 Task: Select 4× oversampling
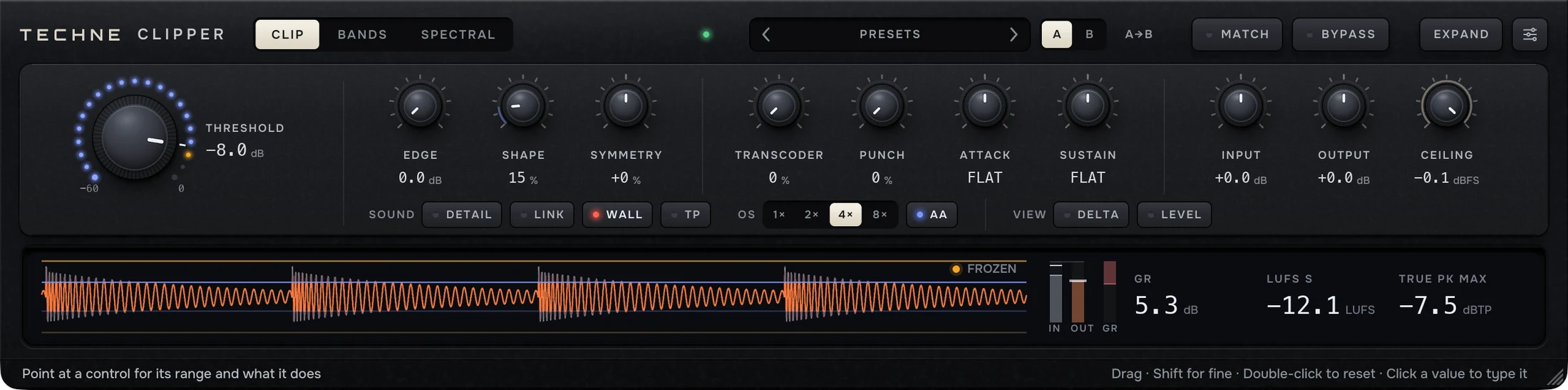coord(845,215)
